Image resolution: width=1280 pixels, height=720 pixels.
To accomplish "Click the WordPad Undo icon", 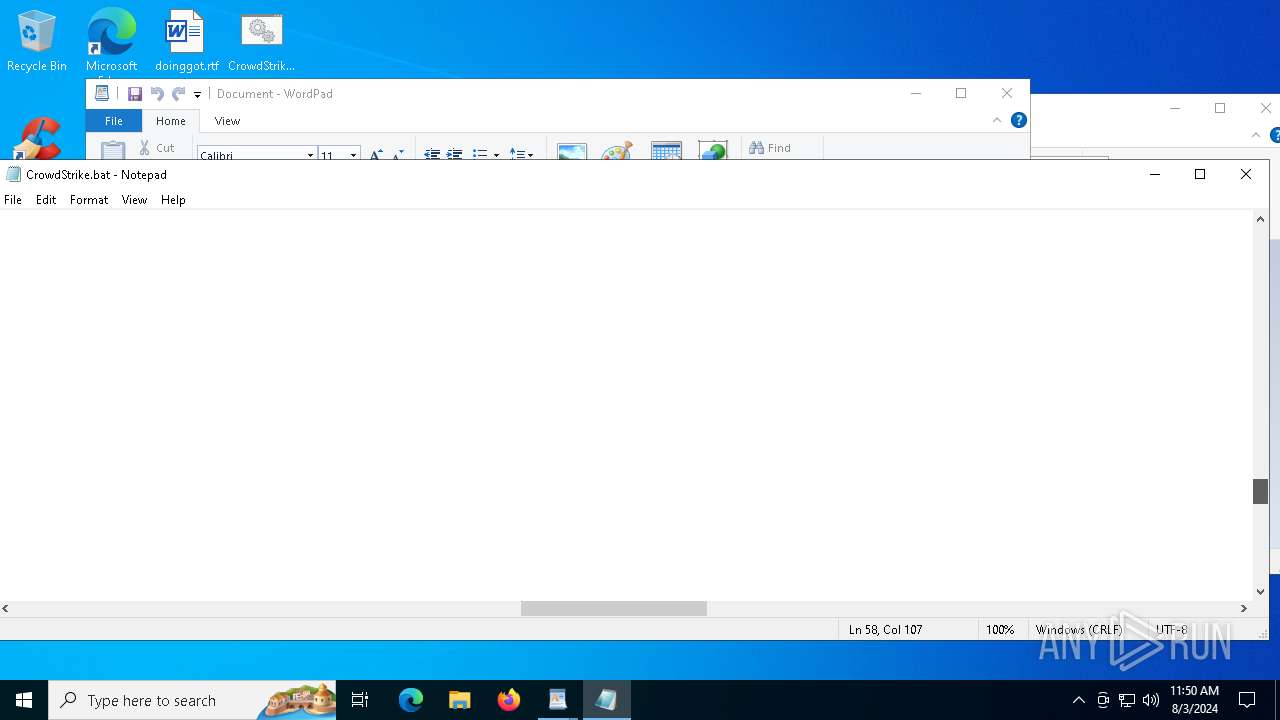I will [157, 94].
